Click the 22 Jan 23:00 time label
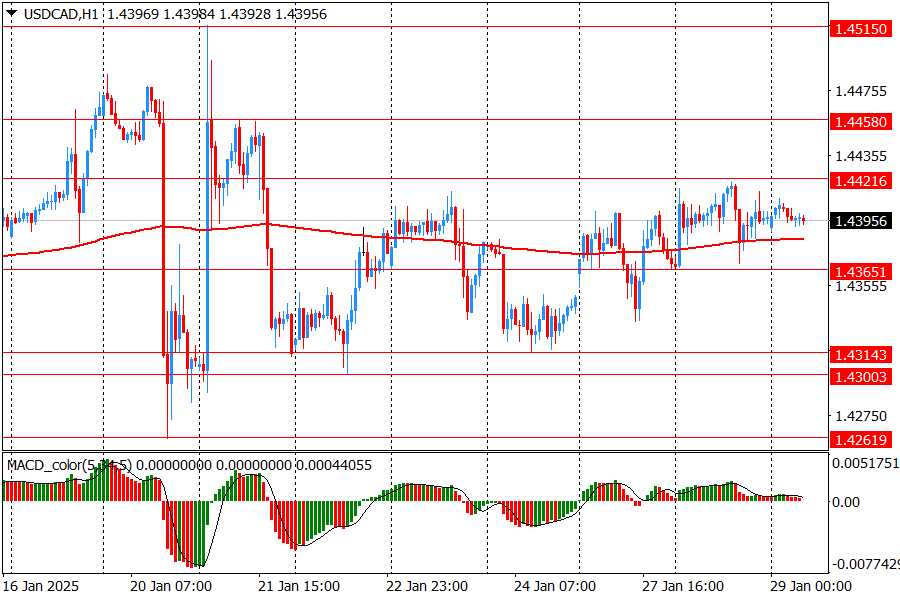This screenshot has width=900, height=600. tap(427, 586)
